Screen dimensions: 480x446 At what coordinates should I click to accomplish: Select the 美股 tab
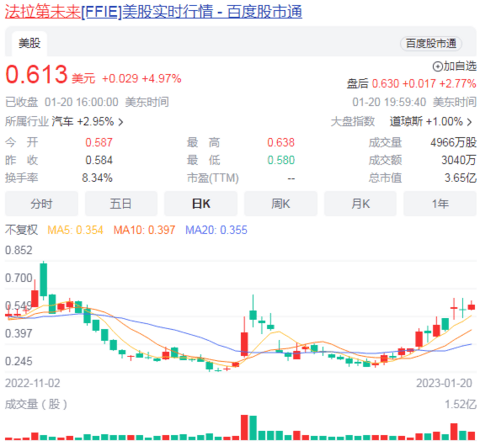tap(29, 43)
